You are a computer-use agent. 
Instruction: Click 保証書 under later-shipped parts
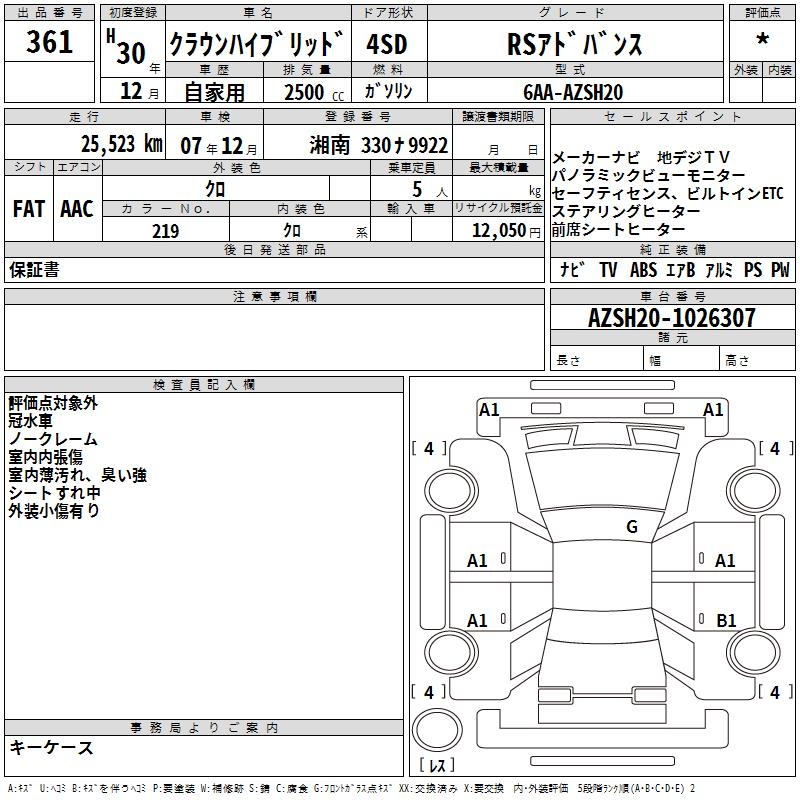(x=33, y=271)
